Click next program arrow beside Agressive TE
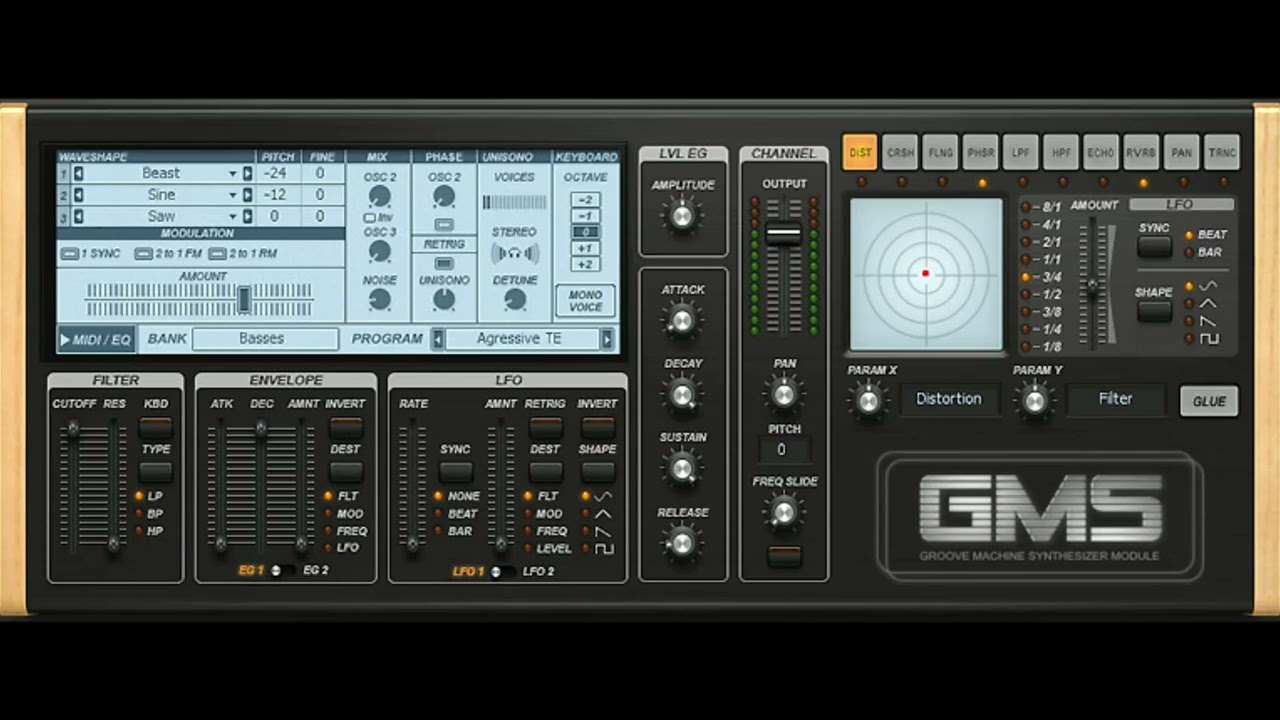The image size is (1280, 720). (607, 339)
